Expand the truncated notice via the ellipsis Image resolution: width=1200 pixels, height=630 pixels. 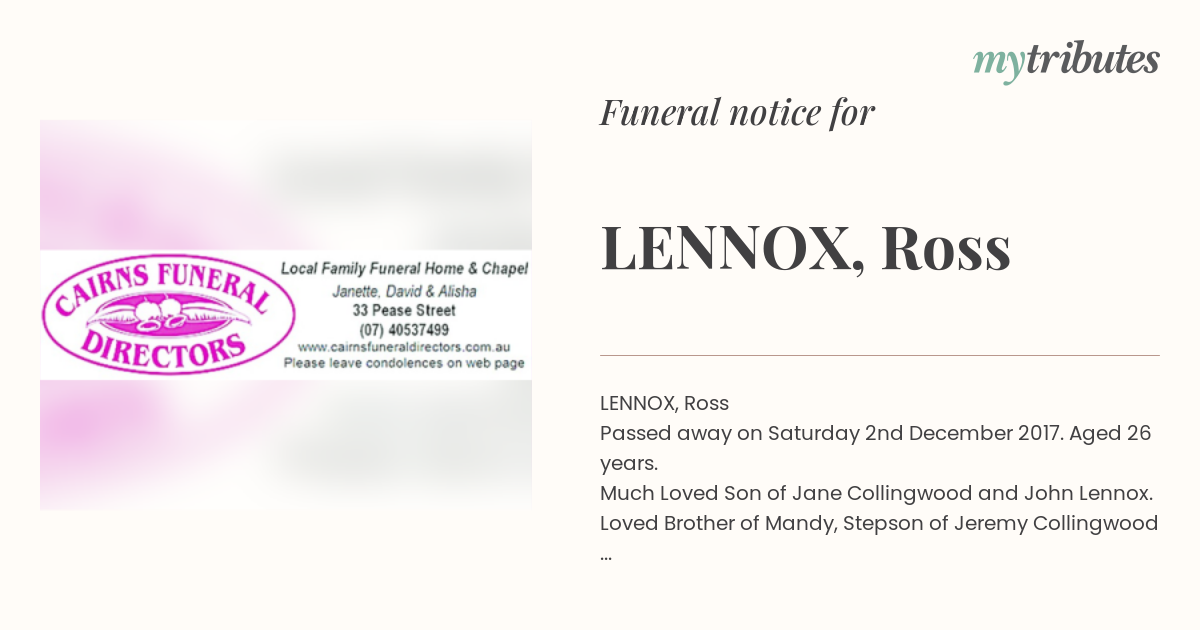[606, 555]
